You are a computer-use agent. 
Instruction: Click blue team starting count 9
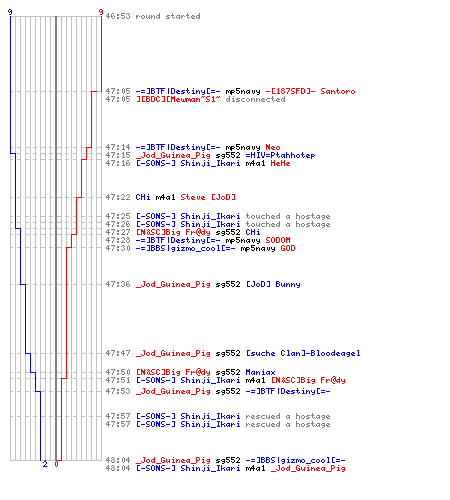click(10, 12)
